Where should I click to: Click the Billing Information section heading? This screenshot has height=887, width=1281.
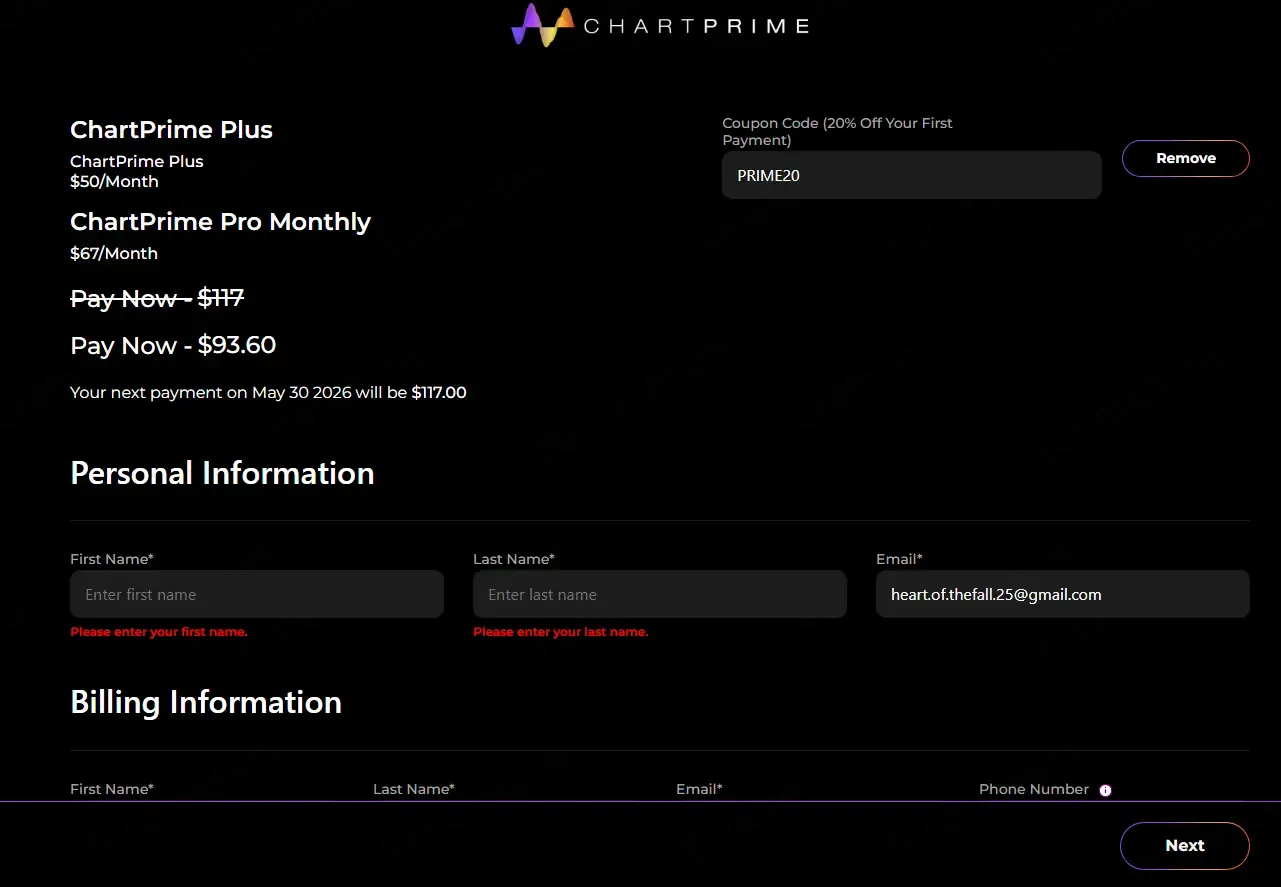click(x=206, y=702)
